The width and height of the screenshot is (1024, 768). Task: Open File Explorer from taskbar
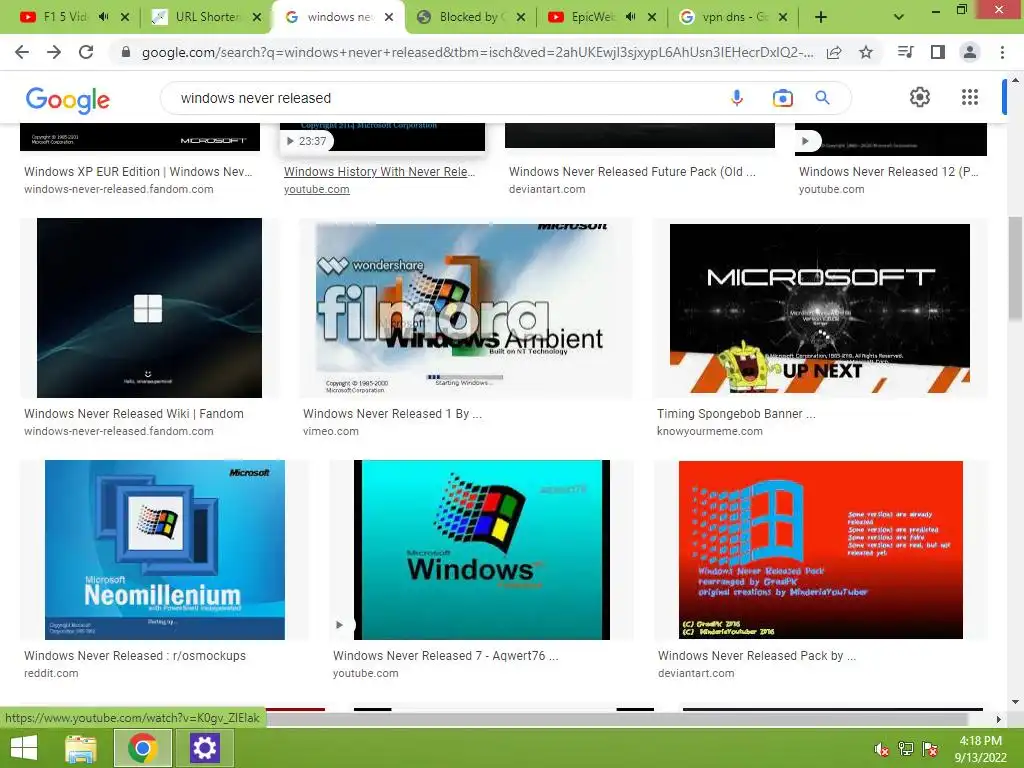pos(81,748)
